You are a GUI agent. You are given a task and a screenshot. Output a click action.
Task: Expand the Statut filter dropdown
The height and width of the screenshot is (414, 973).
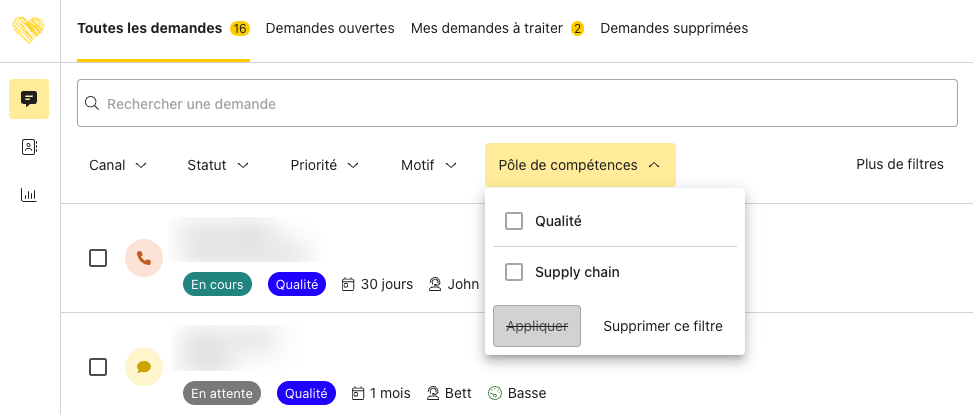(217, 165)
